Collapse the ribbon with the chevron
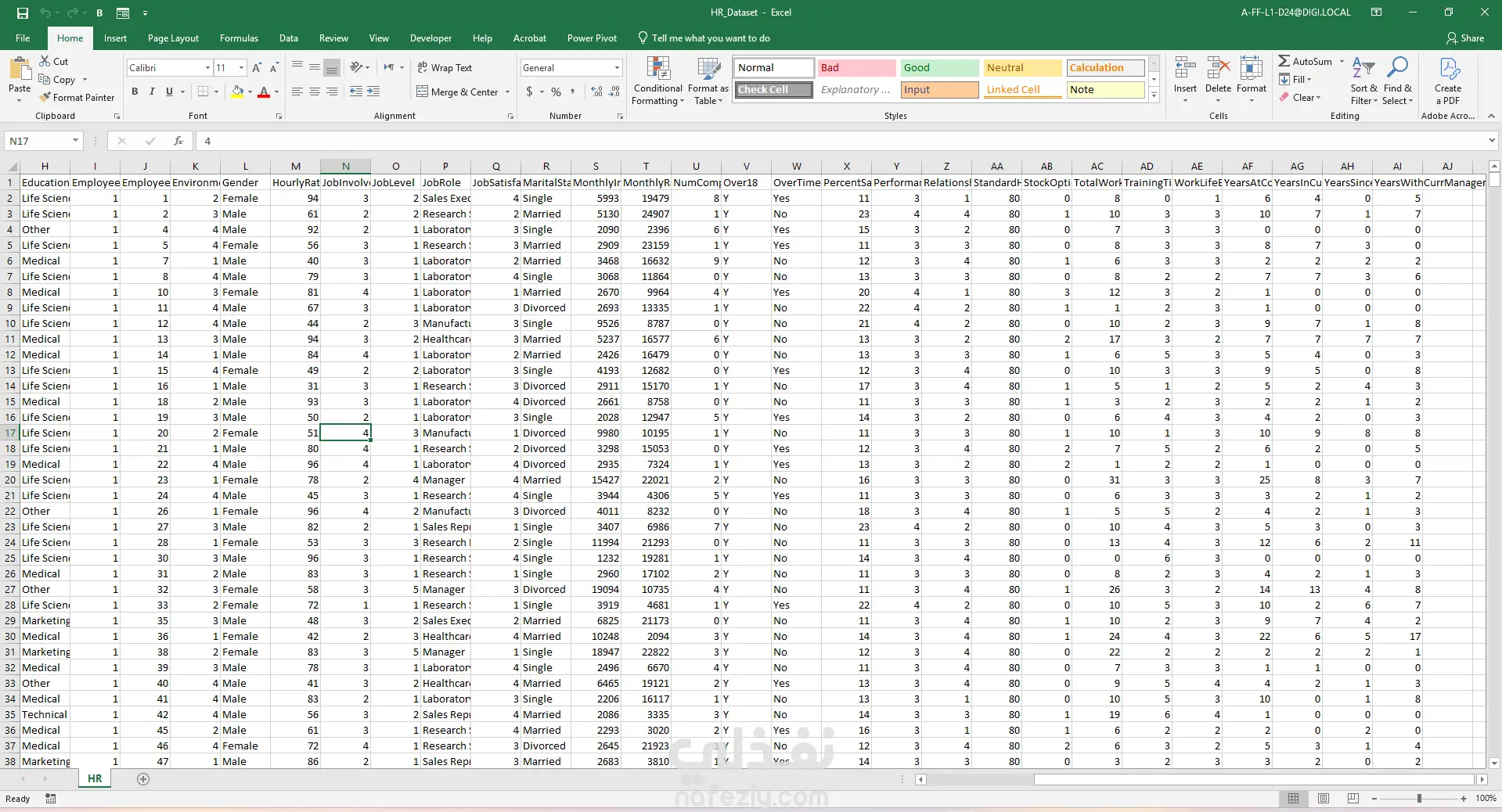 click(1491, 116)
